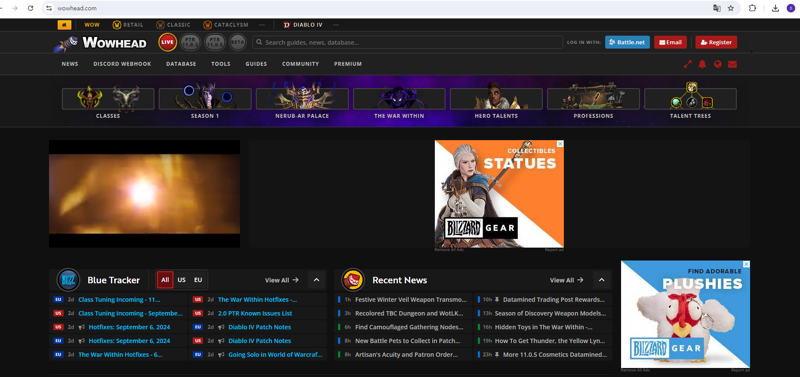Open the PREMIUM menu item
This screenshot has height=377, width=800.
coord(348,64)
